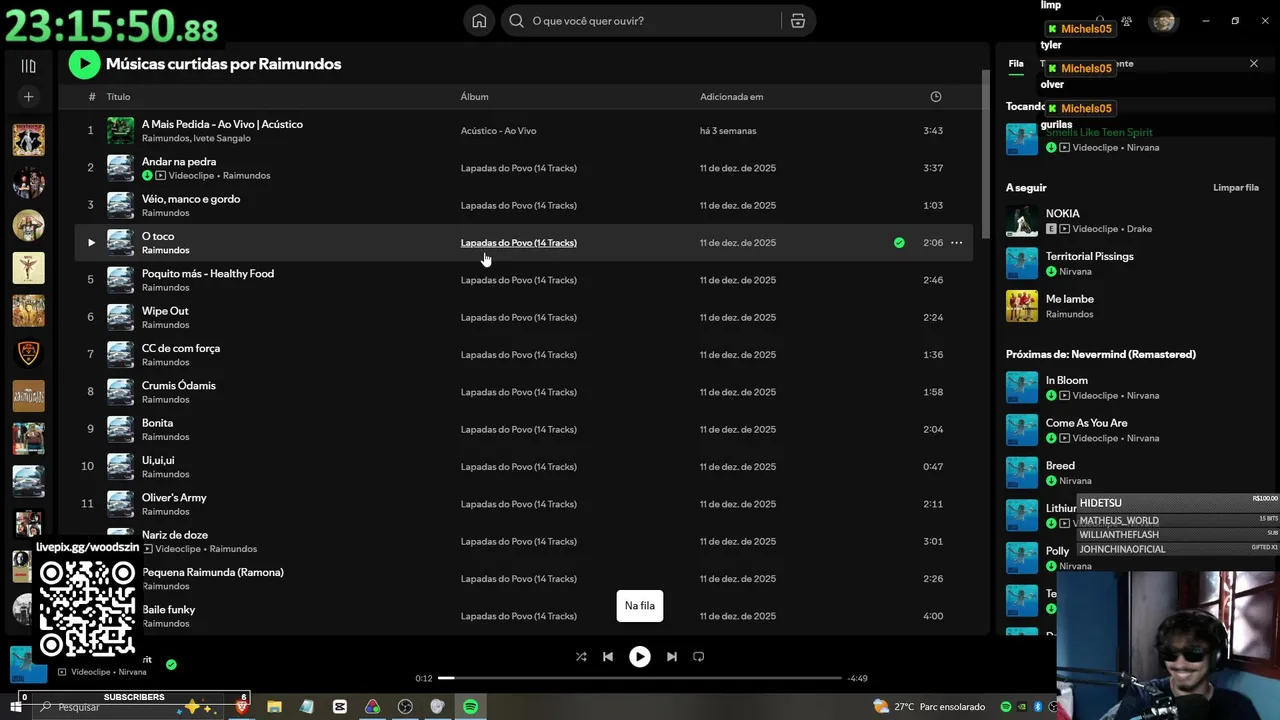Select 'Me lambe' by Raimundos in queue
This screenshot has height=720, width=1280.
[x=1133, y=306]
